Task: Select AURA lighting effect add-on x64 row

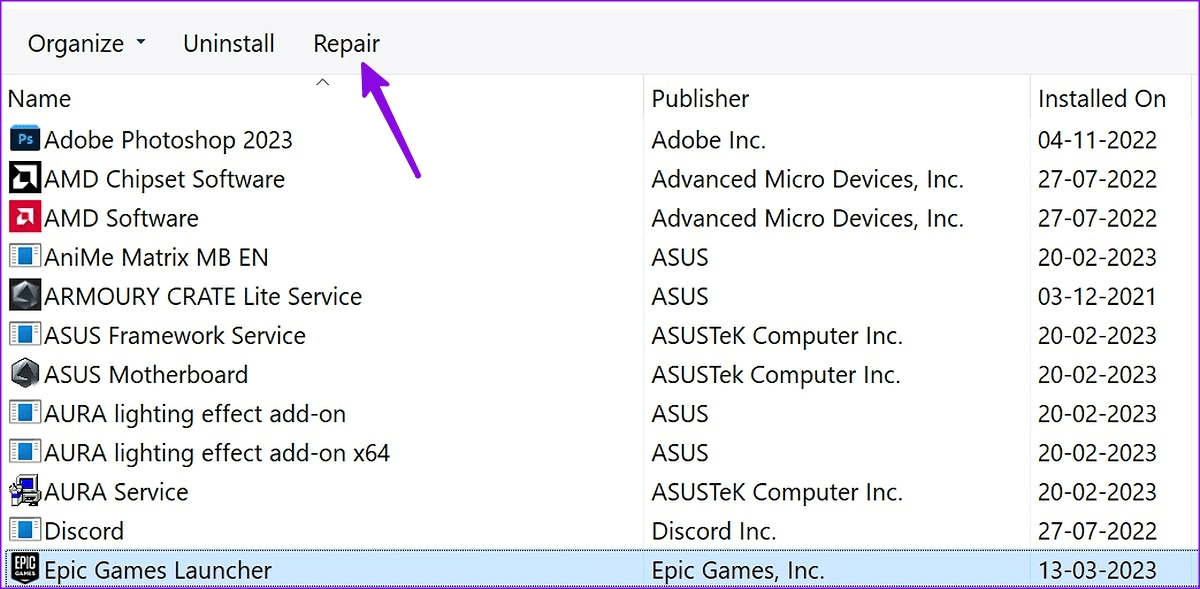Action: tap(217, 453)
